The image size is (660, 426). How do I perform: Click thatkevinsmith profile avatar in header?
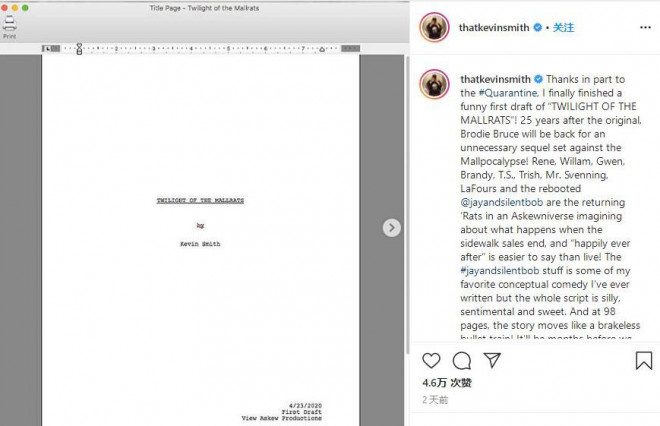(x=434, y=27)
